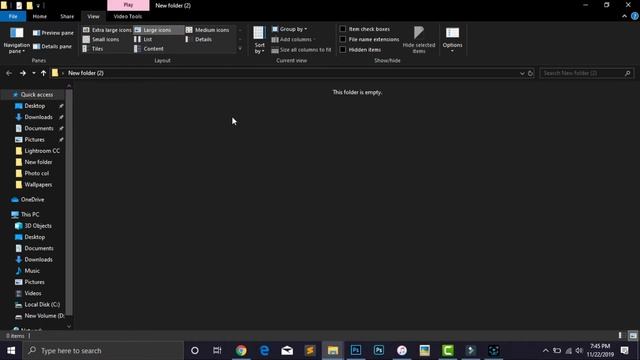Go up one folder level

coord(43,73)
